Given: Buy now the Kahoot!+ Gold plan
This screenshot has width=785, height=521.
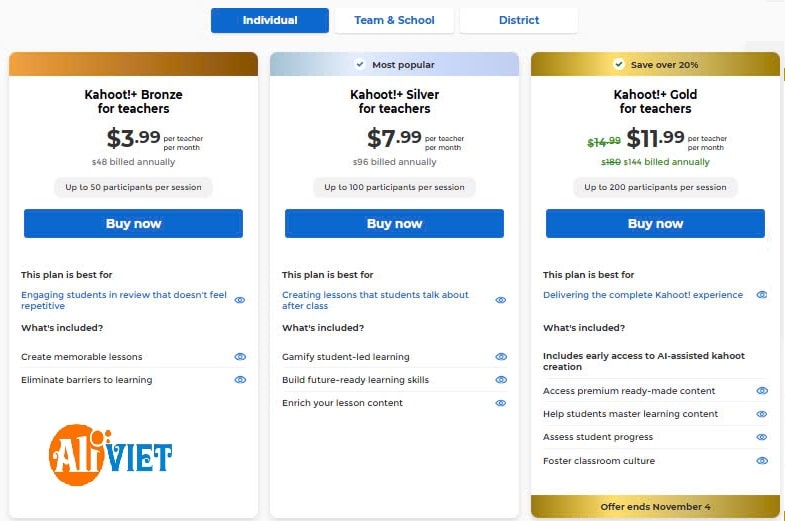Looking at the screenshot, I should click(655, 223).
